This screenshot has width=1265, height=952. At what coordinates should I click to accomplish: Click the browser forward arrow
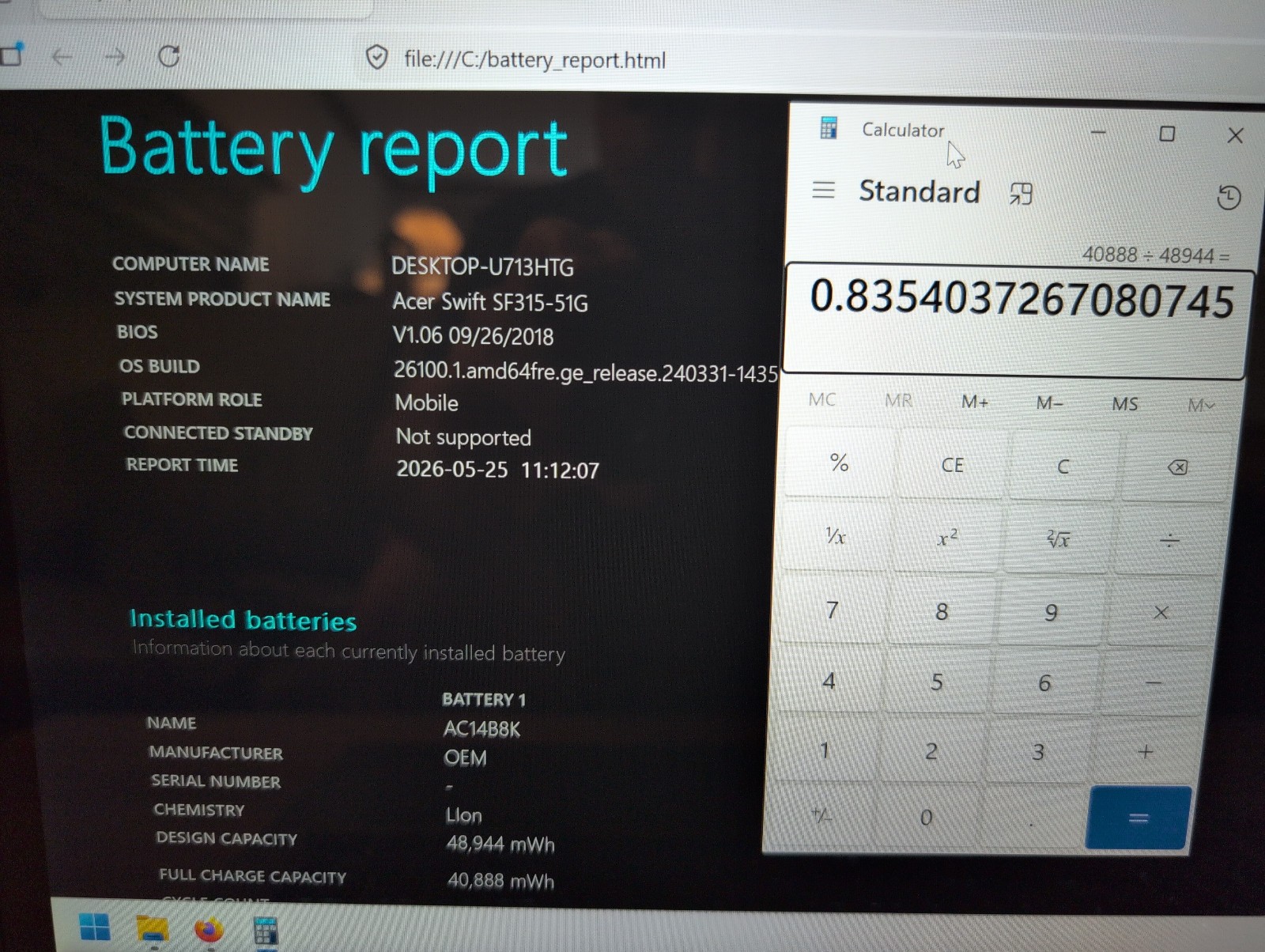pos(115,56)
